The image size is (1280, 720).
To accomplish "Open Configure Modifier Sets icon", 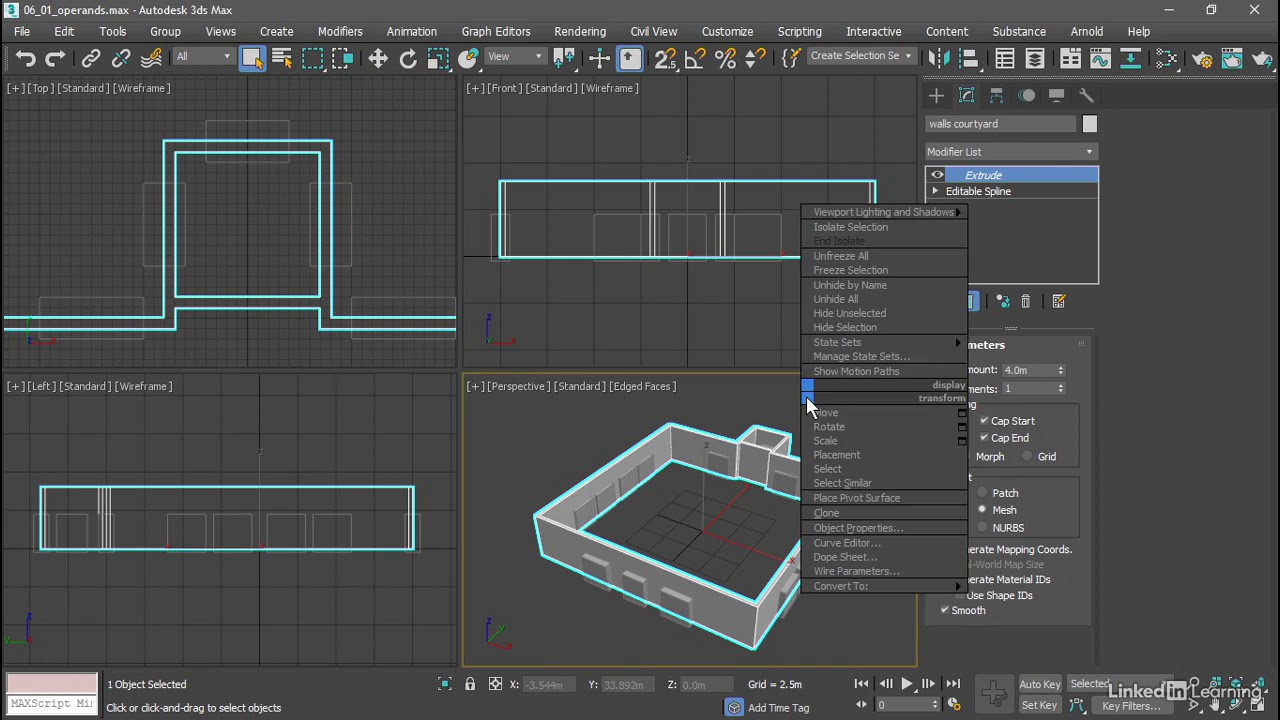I will [1059, 301].
